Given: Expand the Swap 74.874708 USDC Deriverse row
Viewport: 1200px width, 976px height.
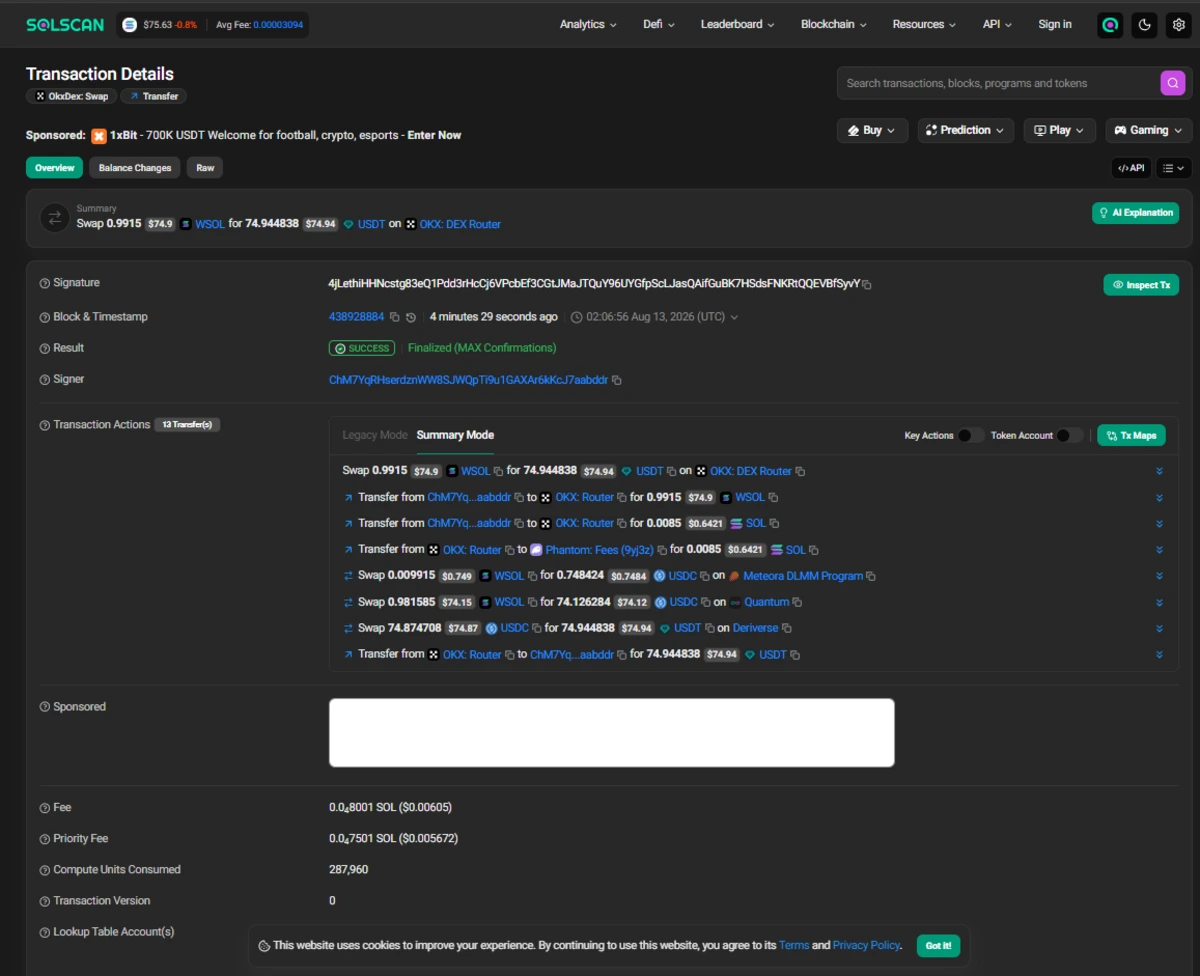Looking at the screenshot, I should coord(1159,628).
